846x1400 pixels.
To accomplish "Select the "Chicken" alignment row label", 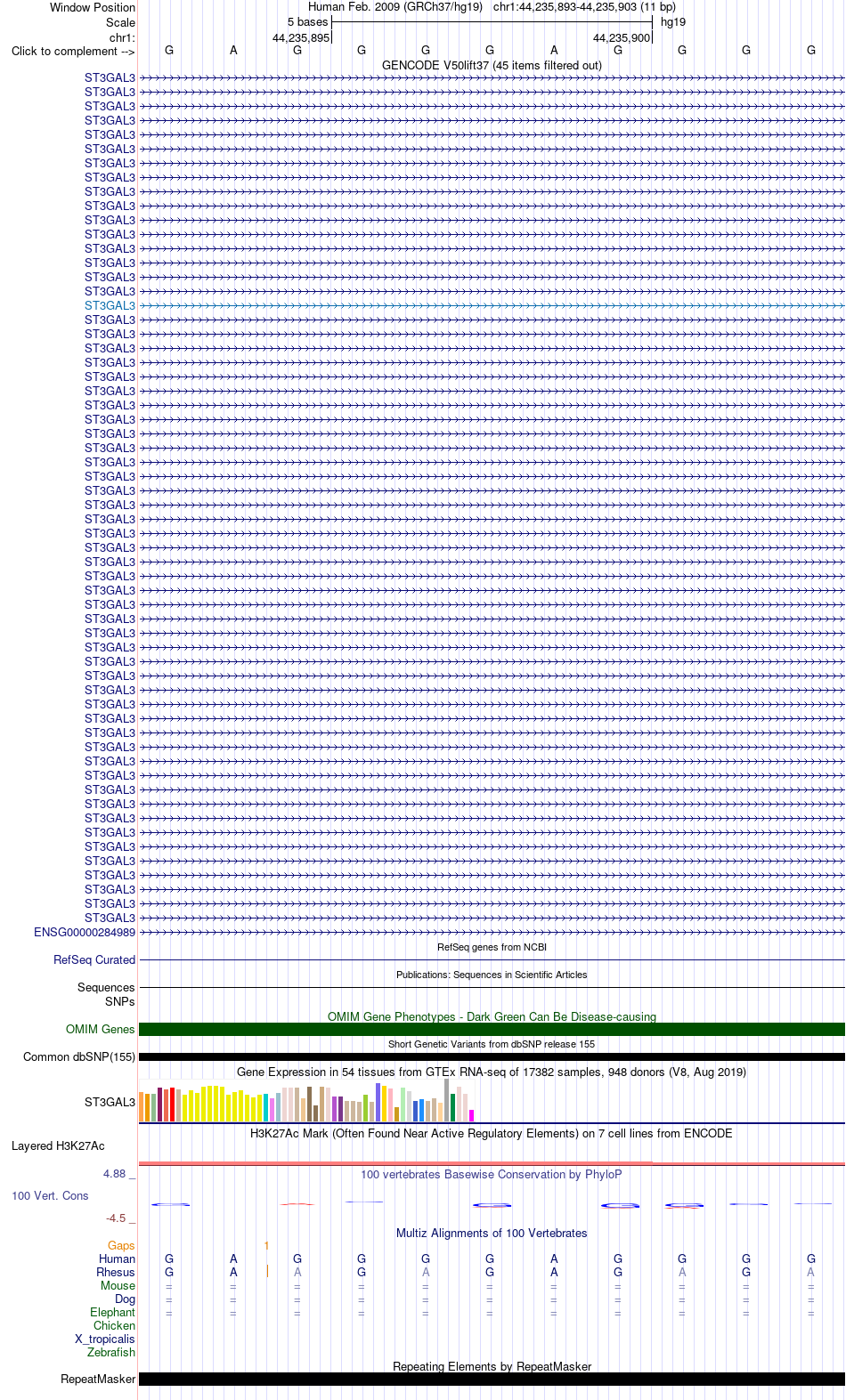I will (114, 1325).
